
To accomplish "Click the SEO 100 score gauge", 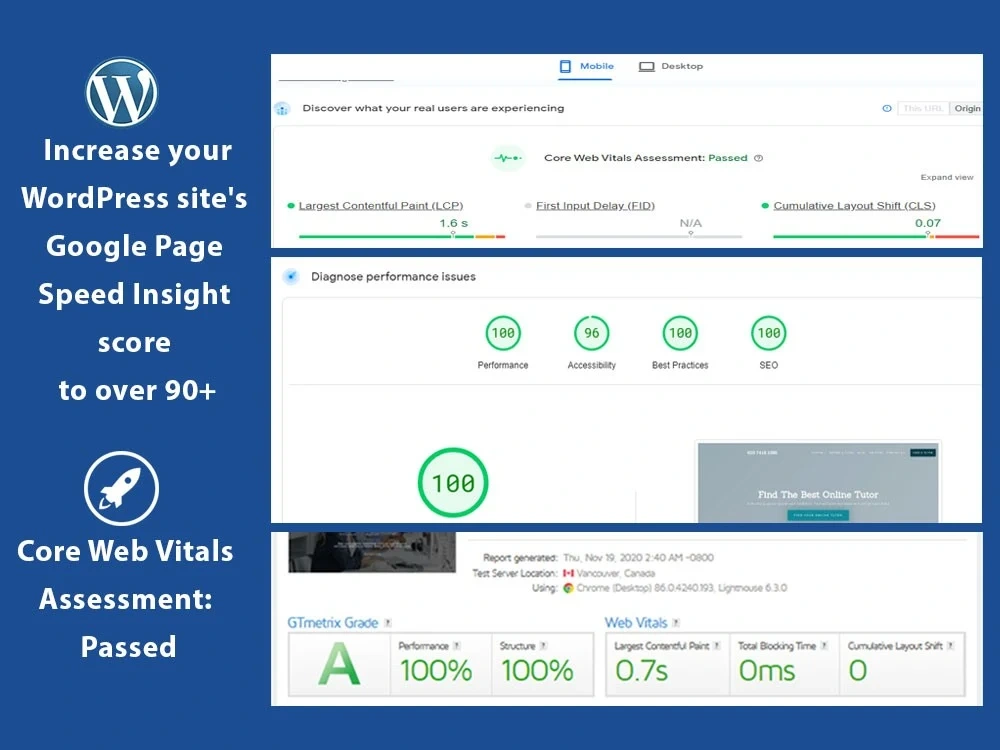I will coord(768,333).
